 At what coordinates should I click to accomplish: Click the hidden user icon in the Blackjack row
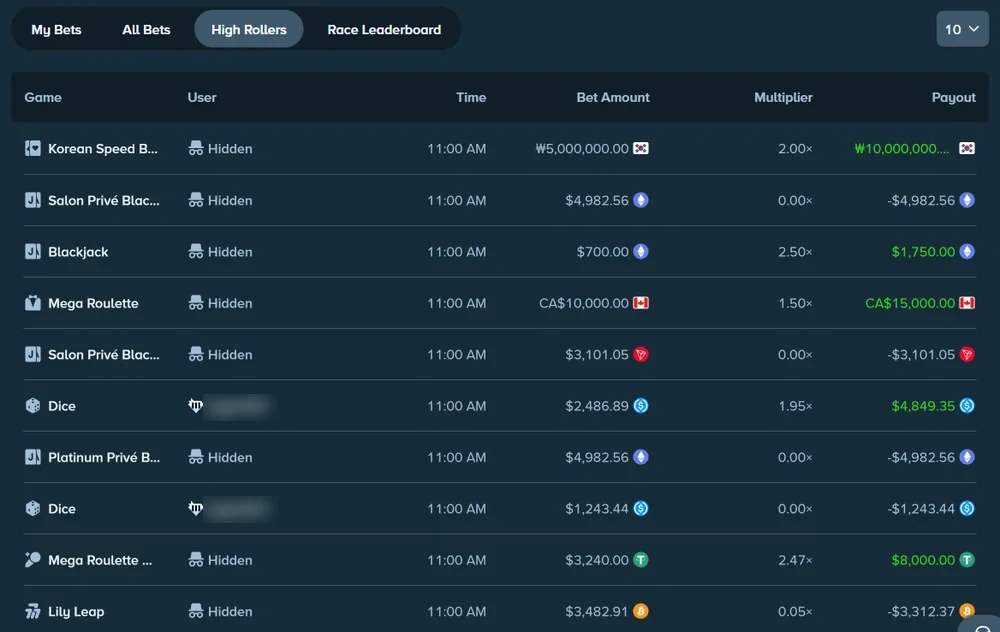[x=196, y=252]
